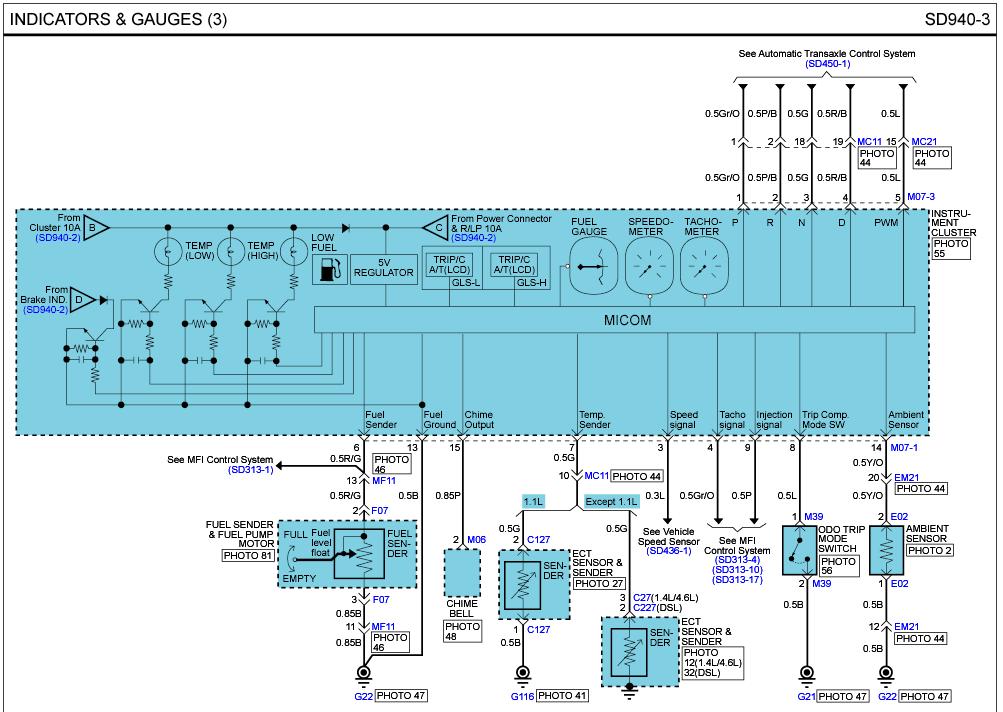The width and height of the screenshot is (1003, 712).
Task: Click the G116 ground label
Action: click(523, 697)
